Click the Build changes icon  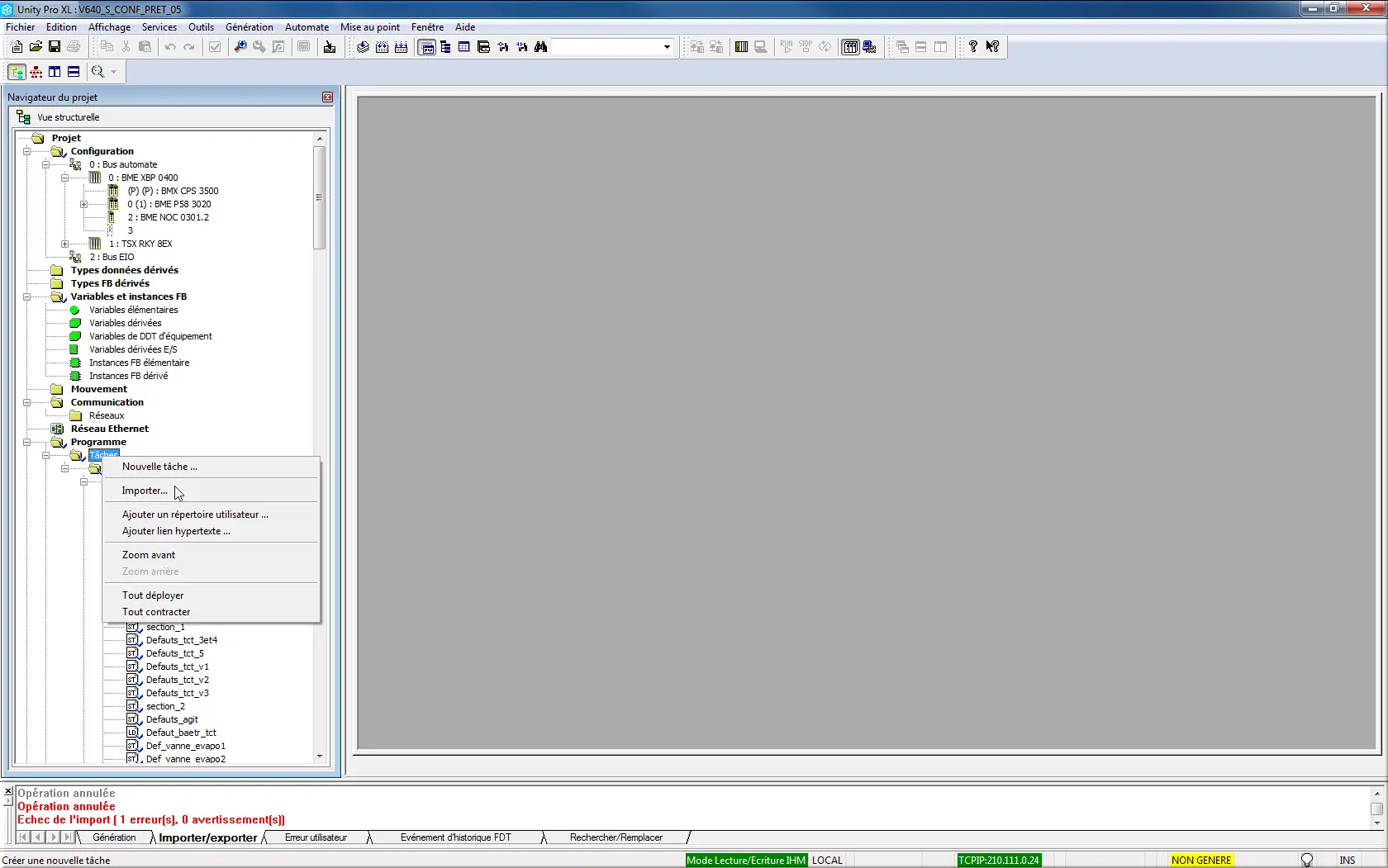[382, 47]
